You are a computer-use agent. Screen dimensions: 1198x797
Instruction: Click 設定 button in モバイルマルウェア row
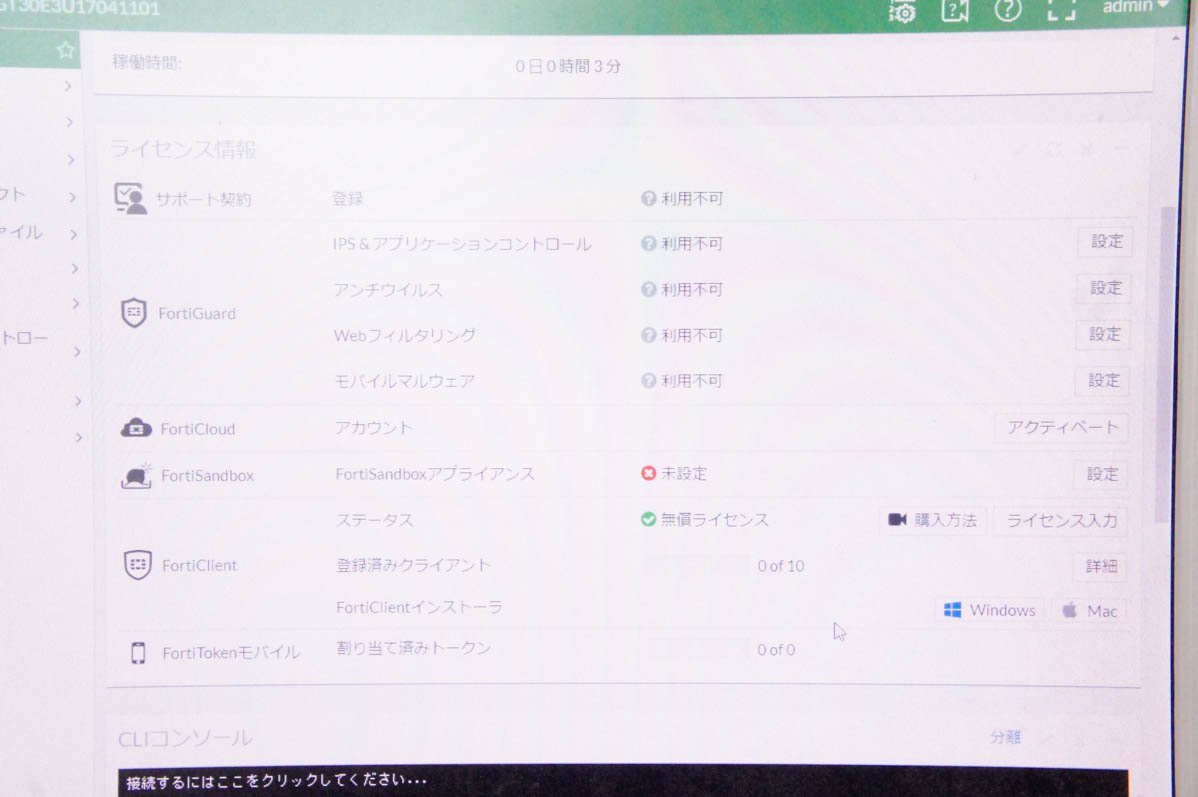(x=1103, y=381)
